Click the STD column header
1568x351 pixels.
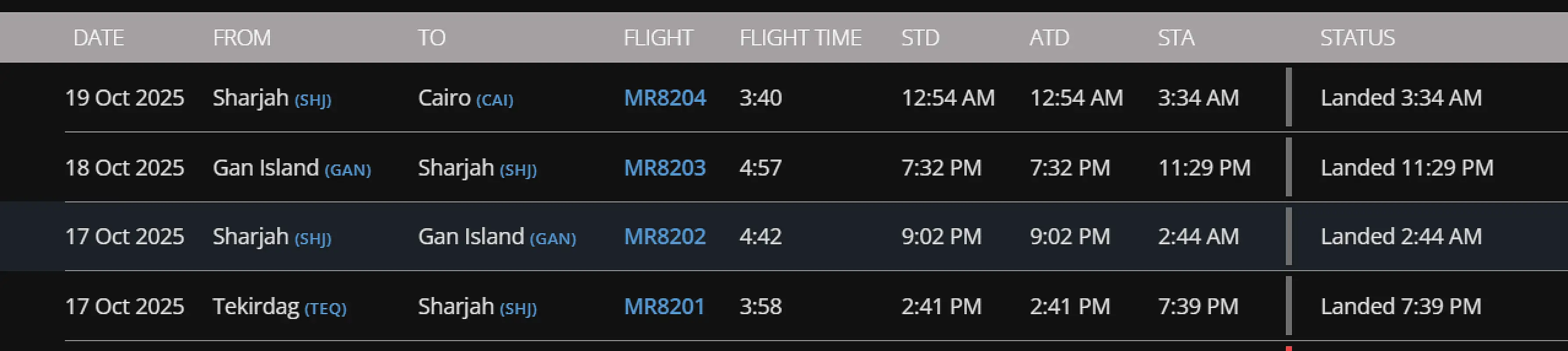[920, 38]
